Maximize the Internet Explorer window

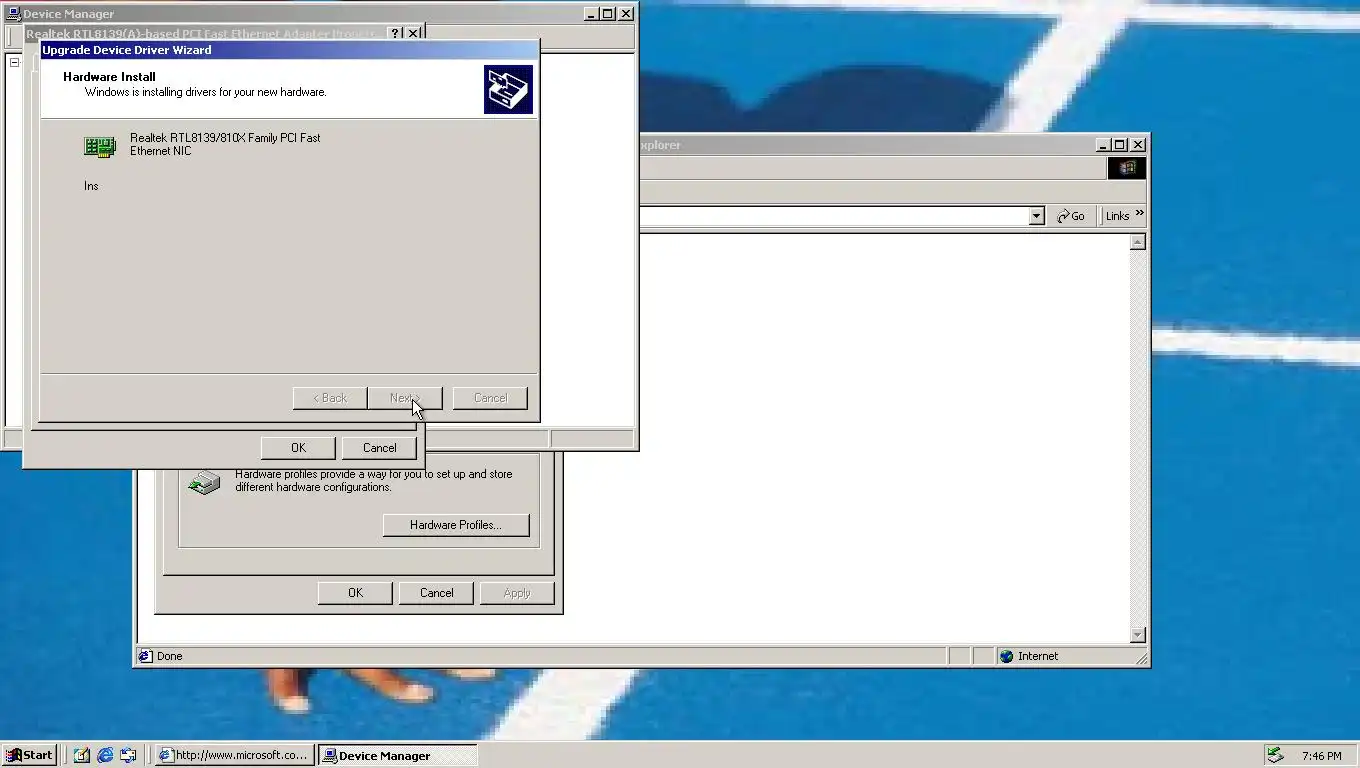[1120, 145]
